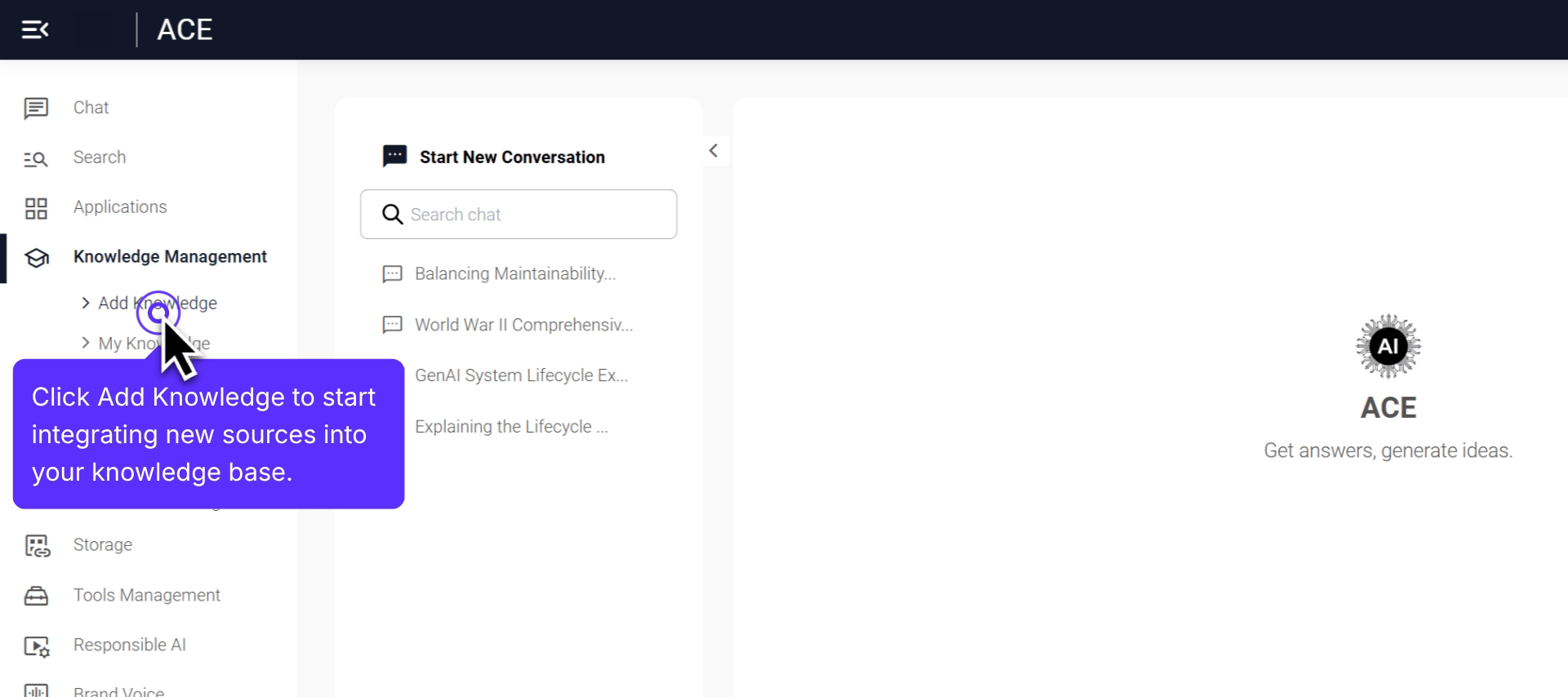Screen dimensions: 1568x697
Task: Click the Knowledge Management graduation cap icon
Action: click(36, 258)
